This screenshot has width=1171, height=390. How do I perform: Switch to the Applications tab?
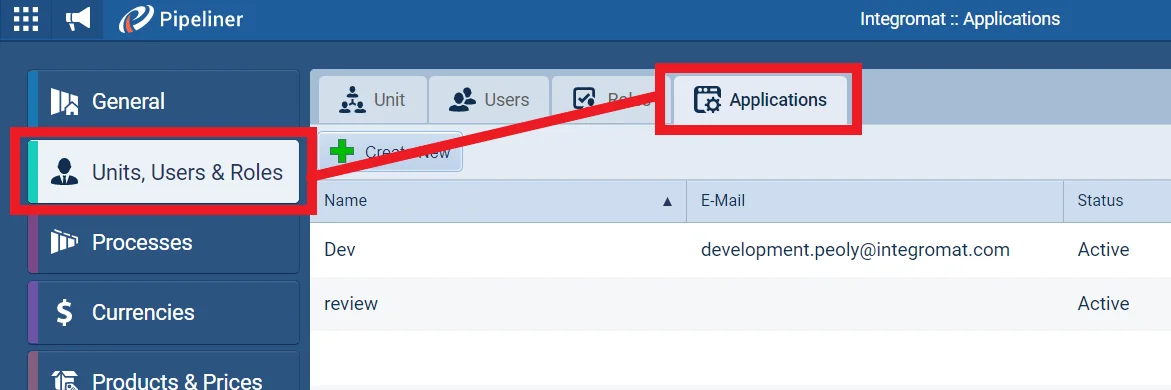760,100
